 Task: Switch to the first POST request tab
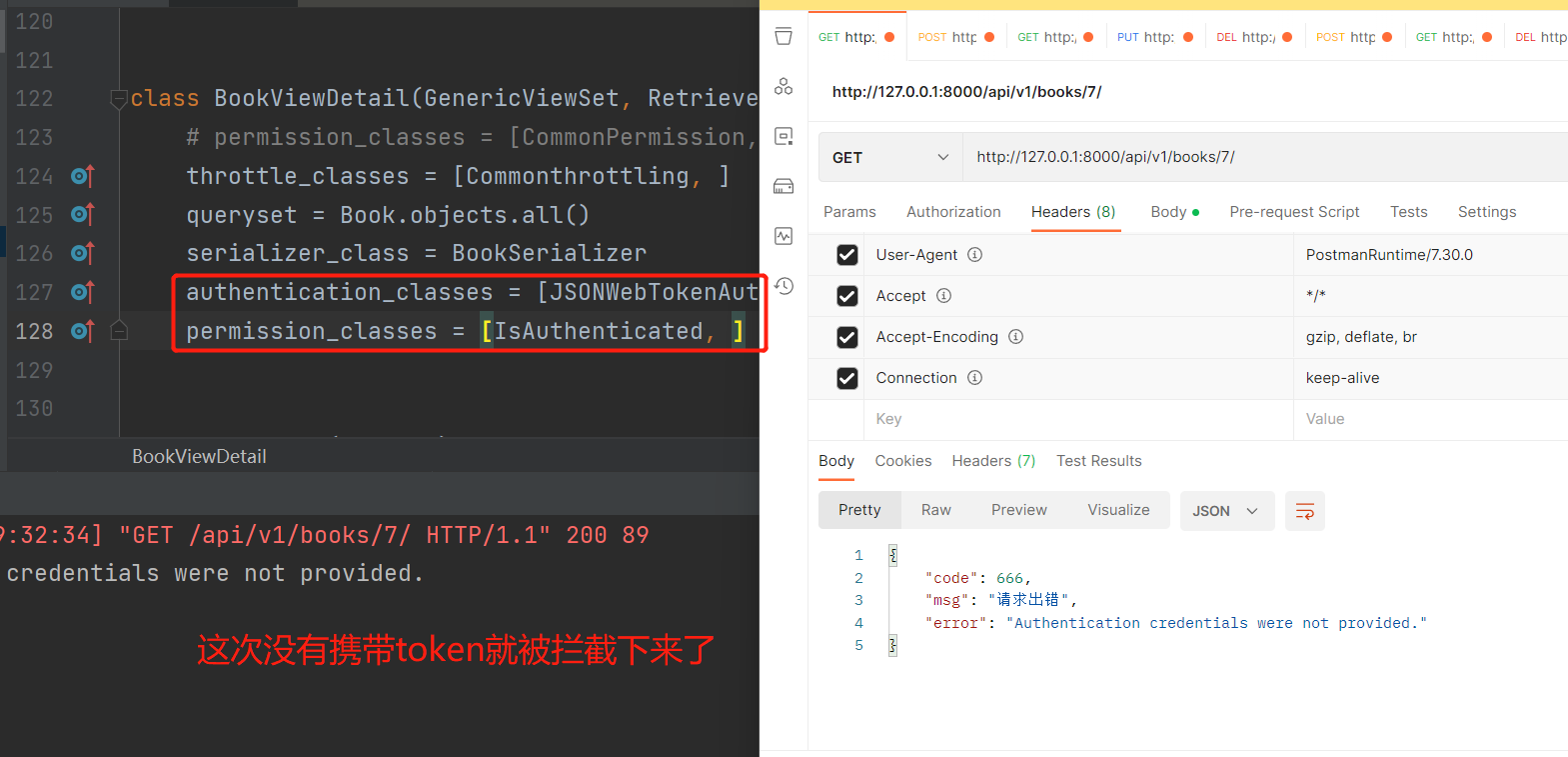coord(956,37)
